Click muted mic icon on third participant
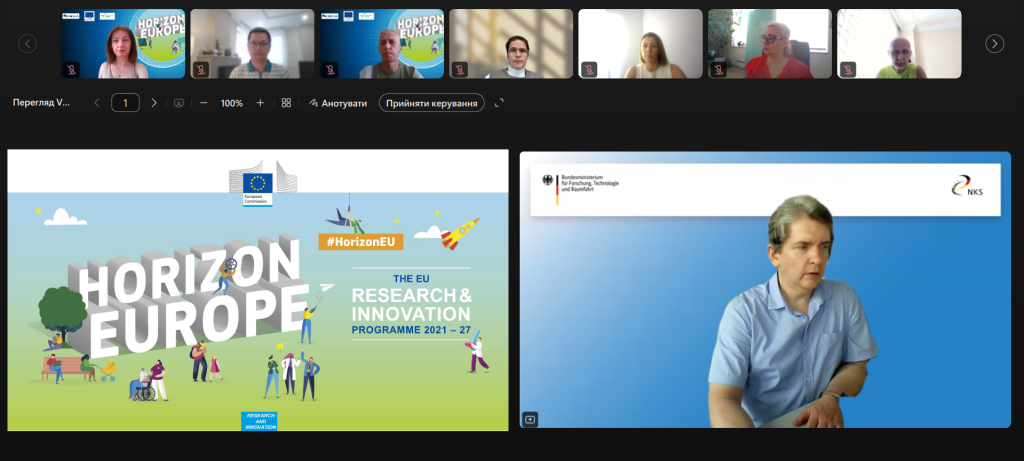Image resolution: width=1024 pixels, height=461 pixels. (x=330, y=69)
